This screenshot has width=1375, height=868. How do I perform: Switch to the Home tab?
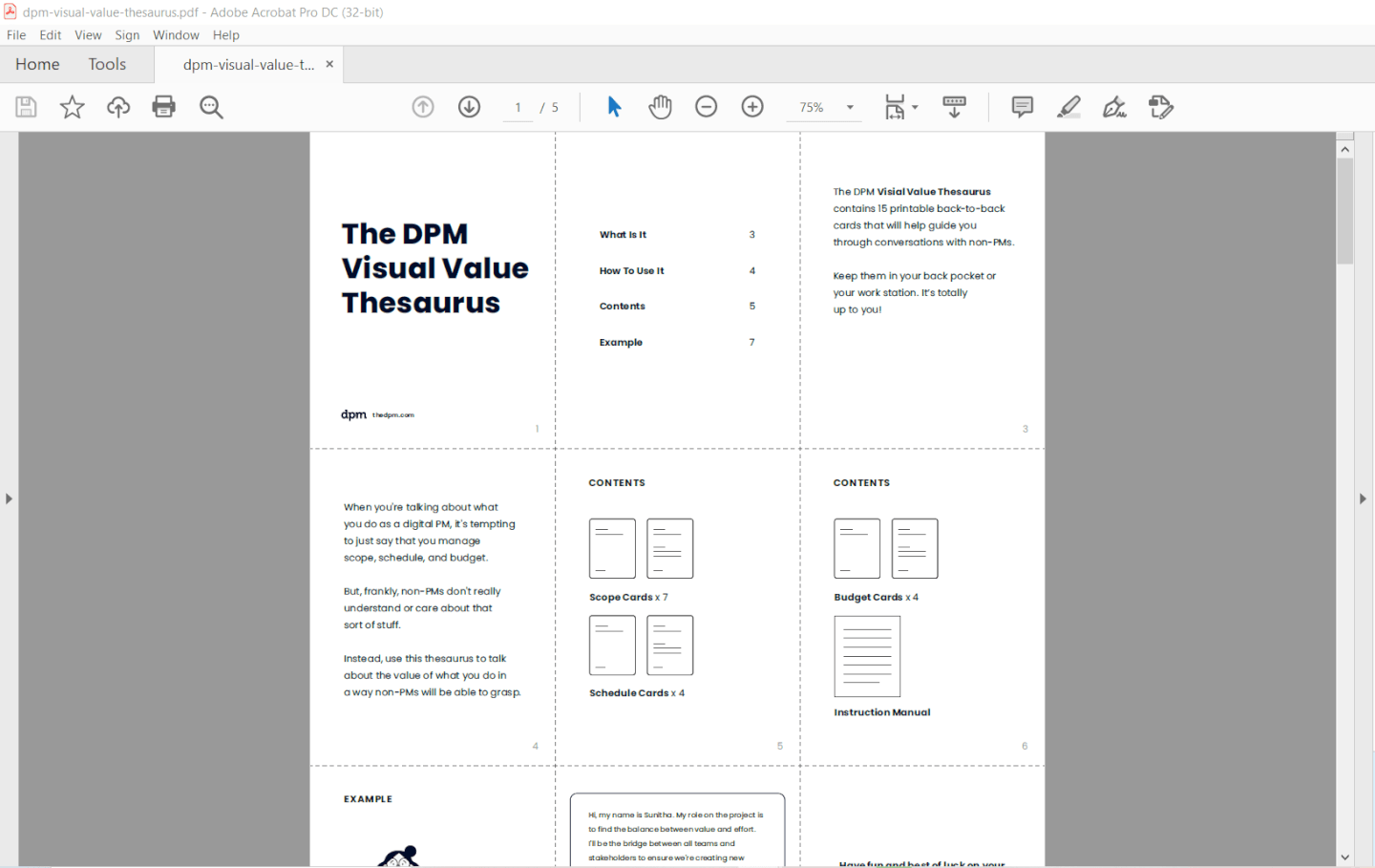coord(37,64)
